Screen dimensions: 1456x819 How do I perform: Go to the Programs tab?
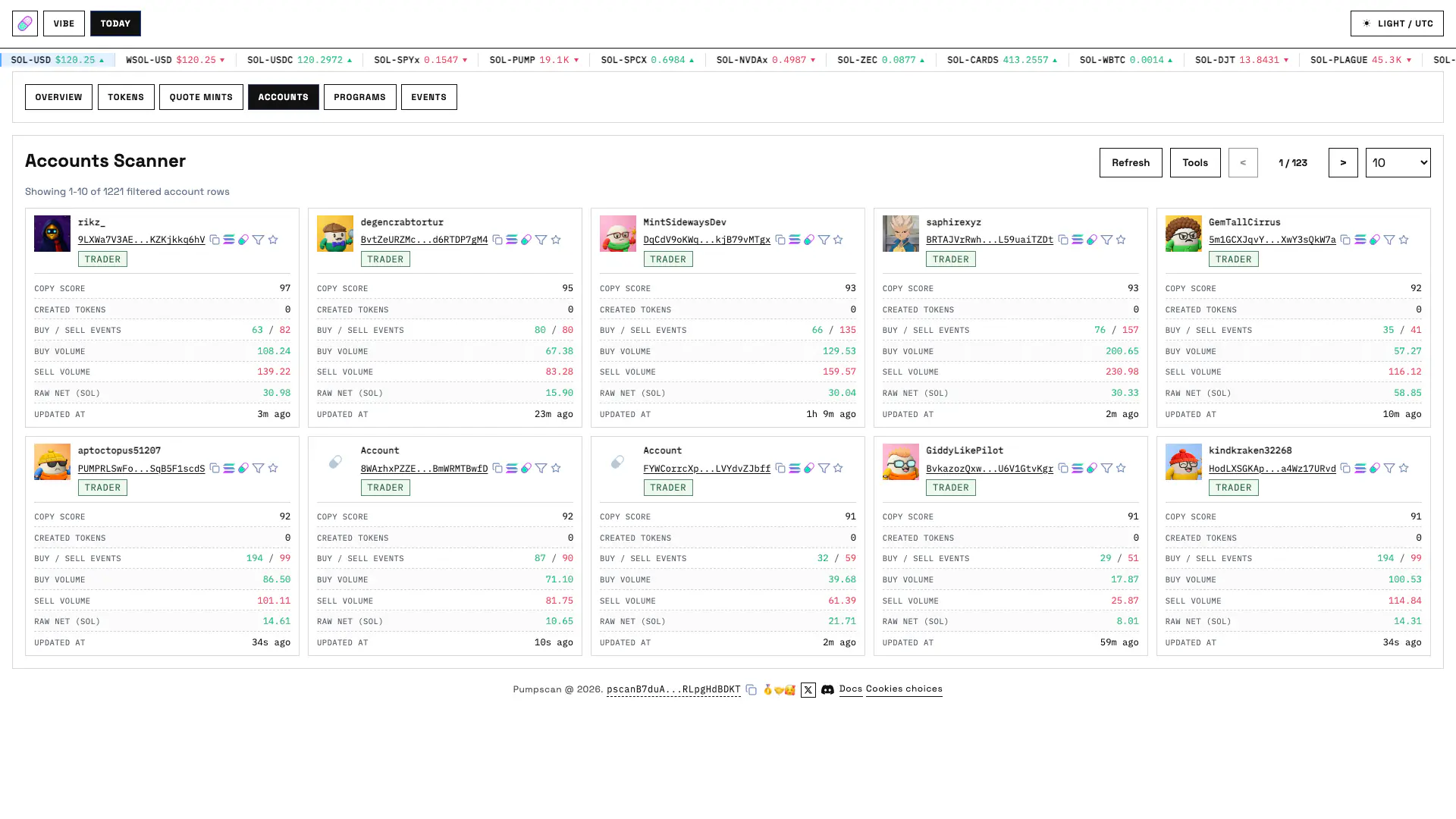(x=359, y=97)
